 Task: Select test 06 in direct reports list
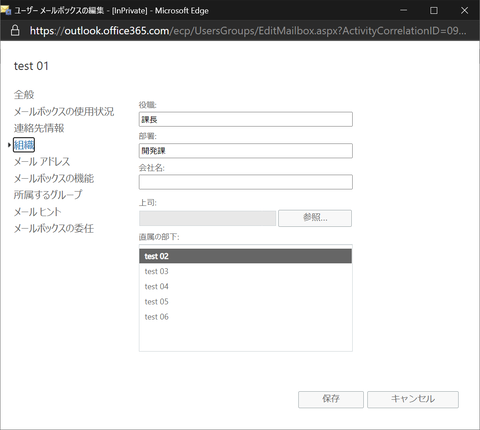coord(245,317)
